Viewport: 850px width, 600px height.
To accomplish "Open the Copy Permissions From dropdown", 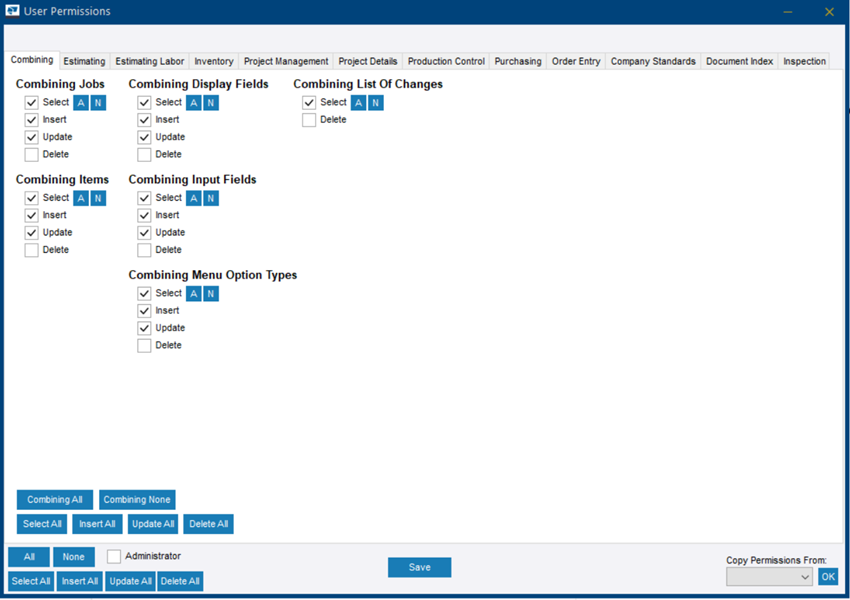I will tap(769, 577).
